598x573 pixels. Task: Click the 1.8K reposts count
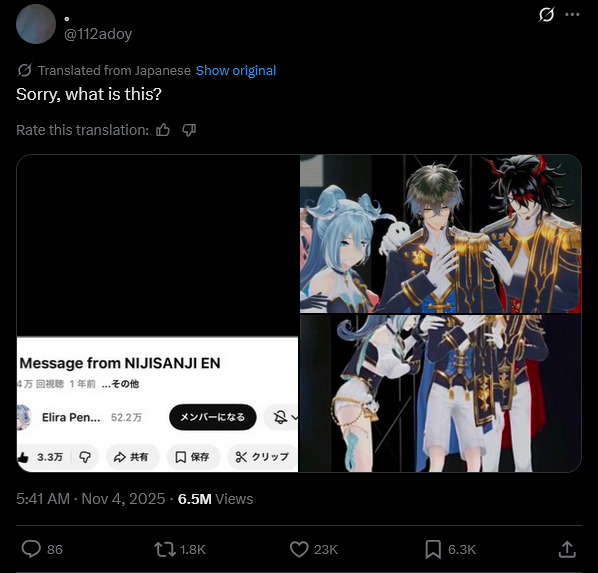coord(193,549)
